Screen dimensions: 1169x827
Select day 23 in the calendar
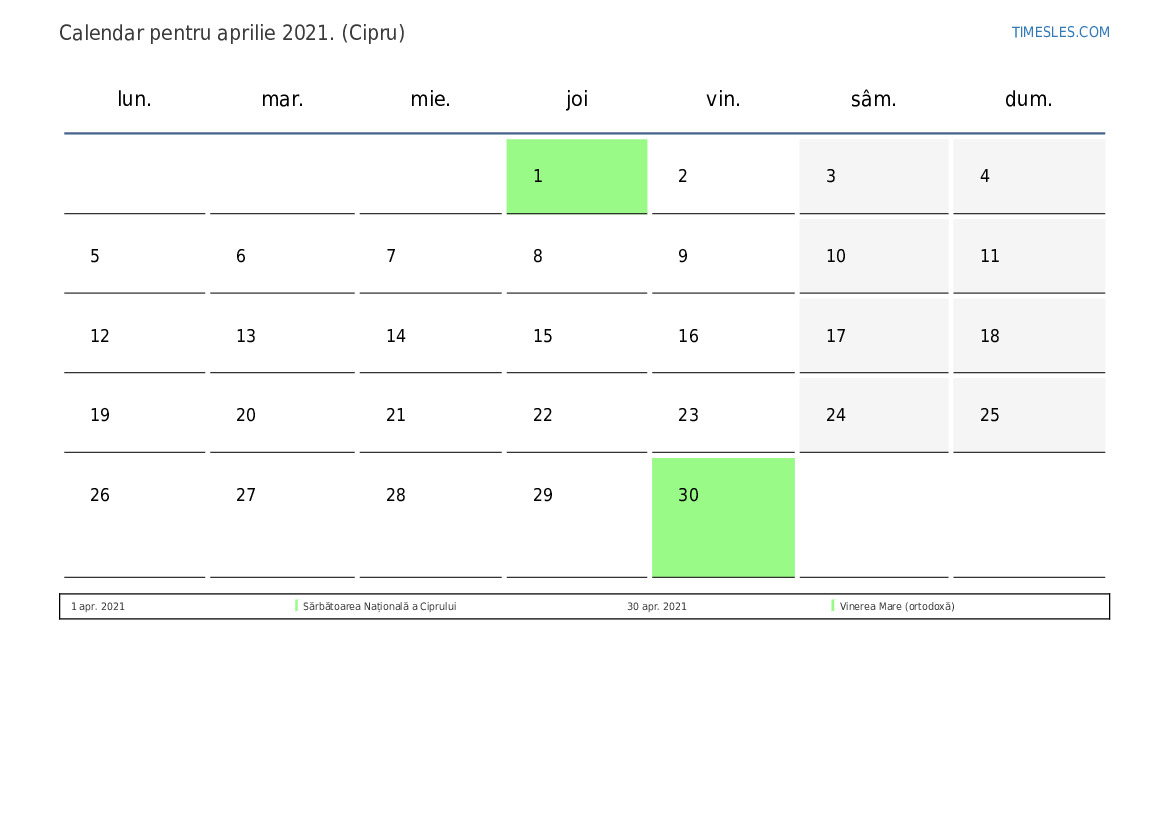[723, 415]
